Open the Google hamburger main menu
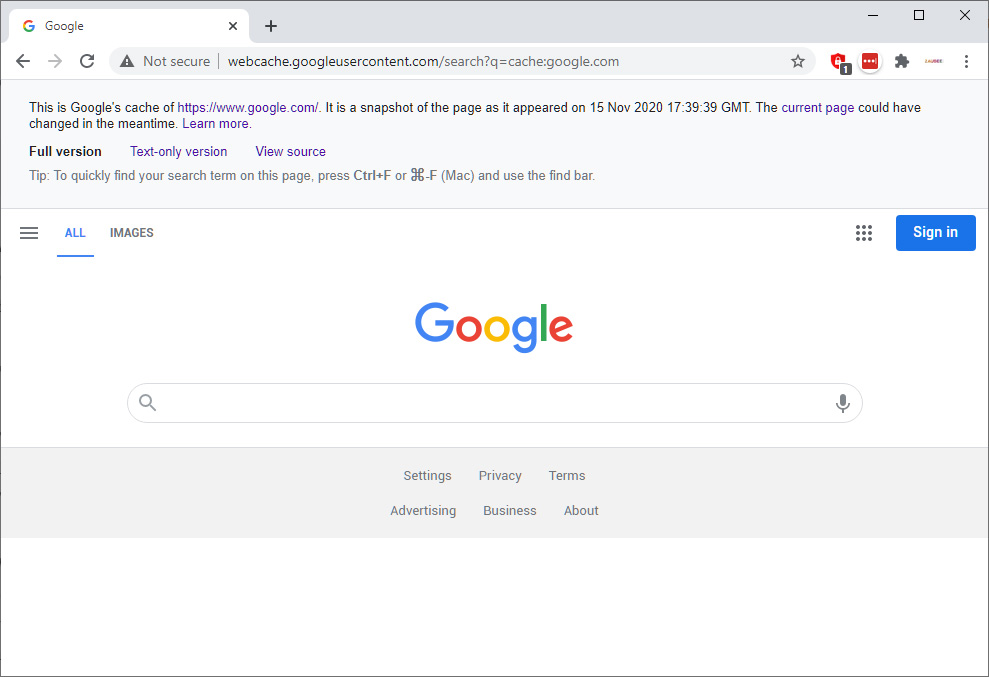 click(x=29, y=233)
